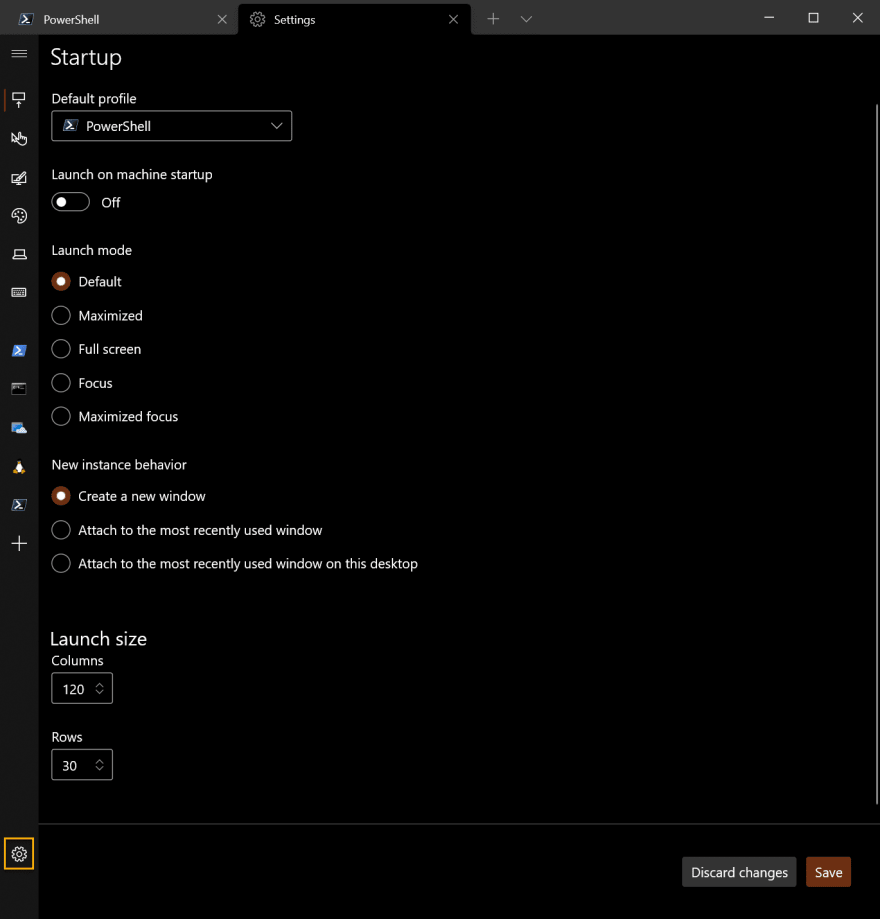Open the Color schemes palette icon
This screenshot has height=919, width=880.
pos(19,216)
